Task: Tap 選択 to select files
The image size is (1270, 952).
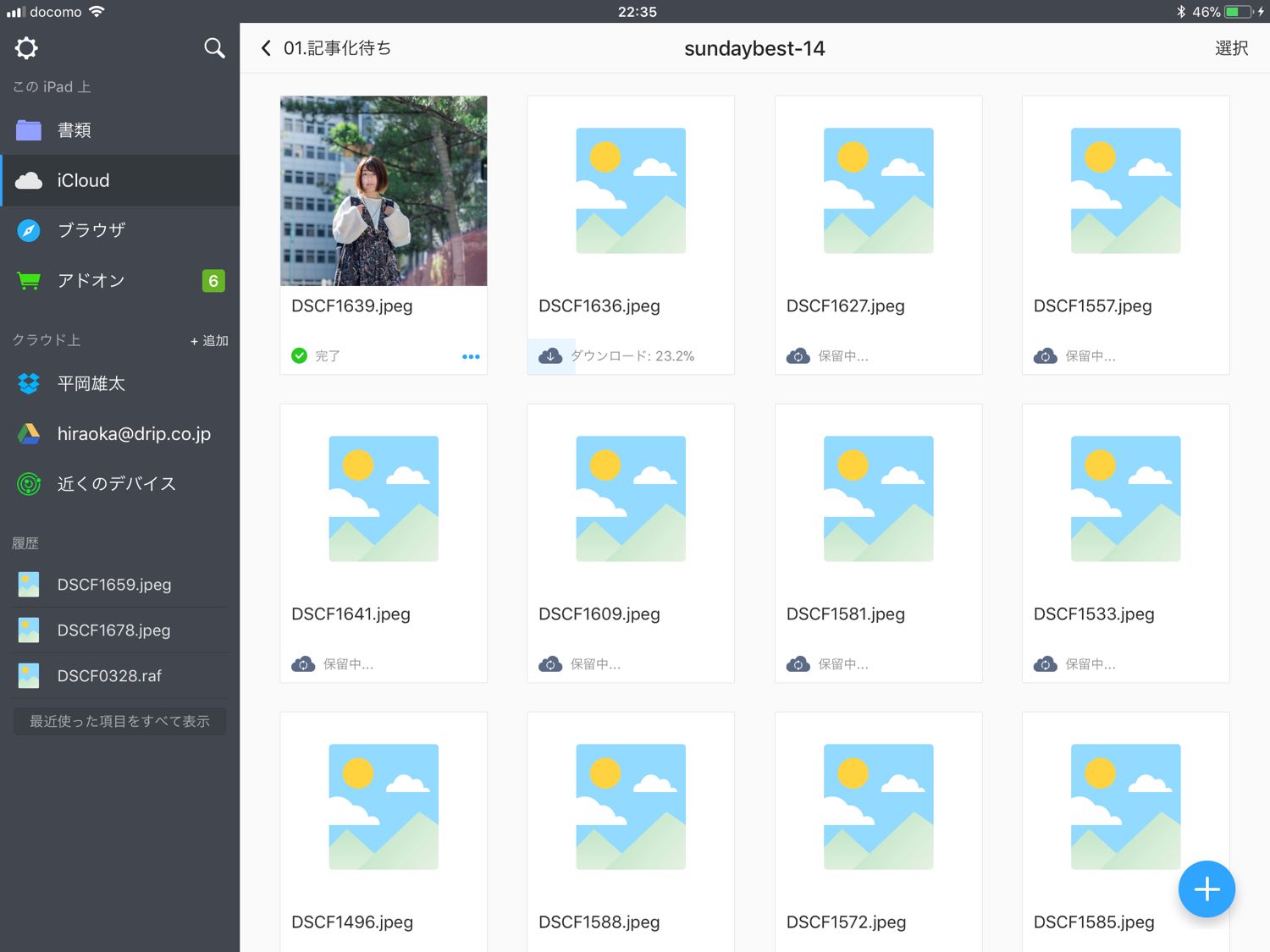Action: pyautogui.click(x=1230, y=48)
